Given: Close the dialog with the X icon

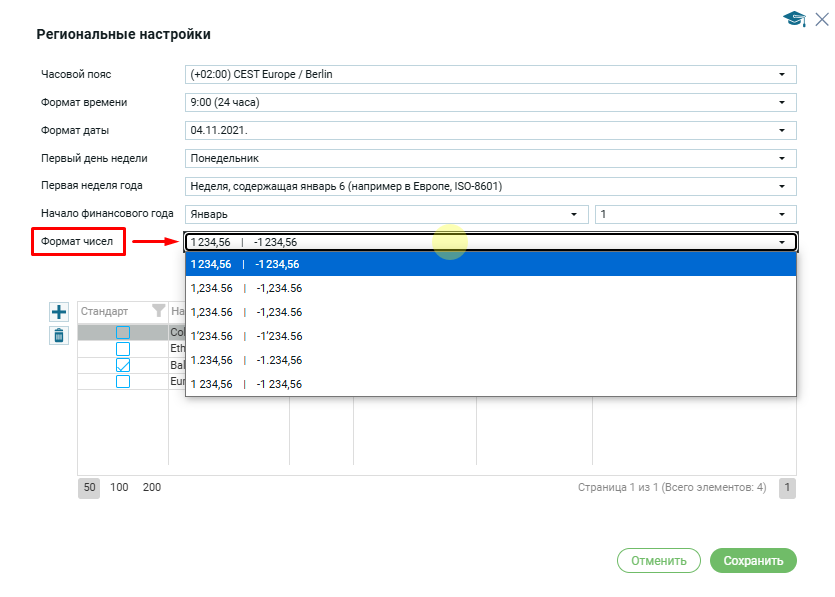Looking at the screenshot, I should pyautogui.click(x=822, y=19).
